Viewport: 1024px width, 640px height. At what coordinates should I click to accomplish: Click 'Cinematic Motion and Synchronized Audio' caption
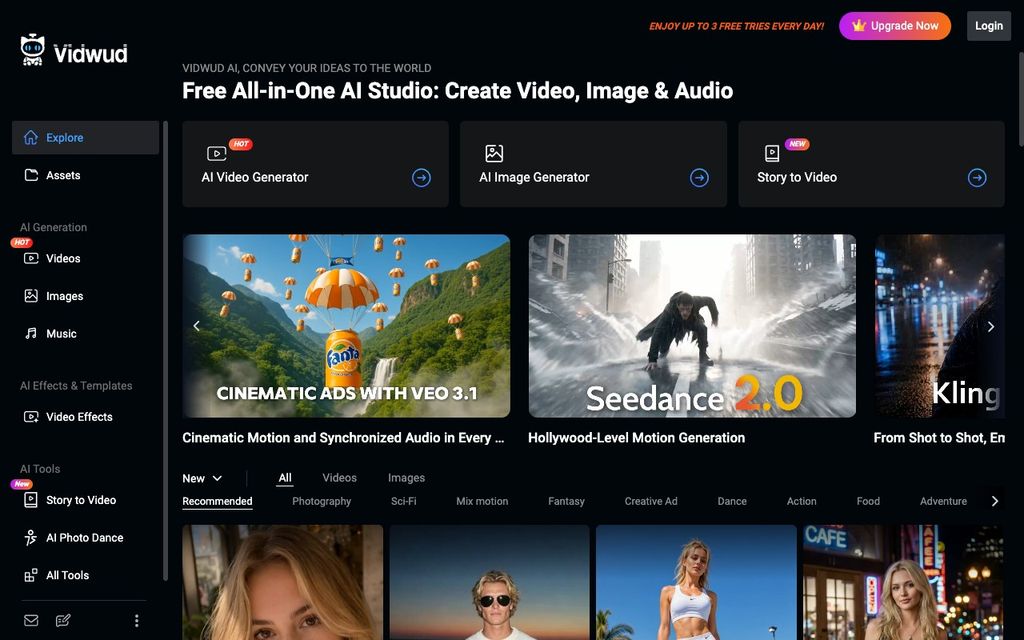click(343, 438)
